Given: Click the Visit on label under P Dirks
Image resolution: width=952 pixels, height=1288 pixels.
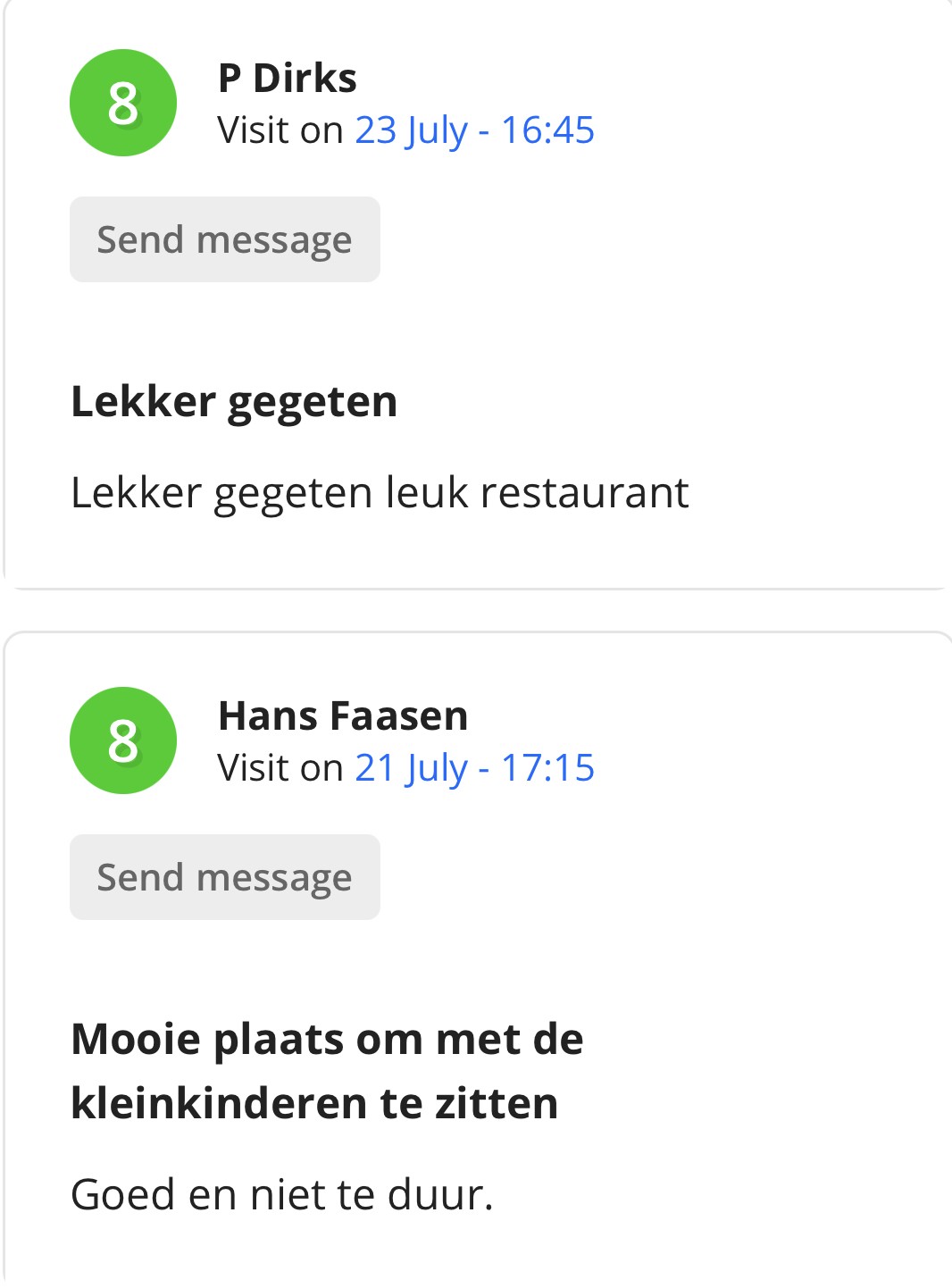Looking at the screenshot, I should [280, 130].
